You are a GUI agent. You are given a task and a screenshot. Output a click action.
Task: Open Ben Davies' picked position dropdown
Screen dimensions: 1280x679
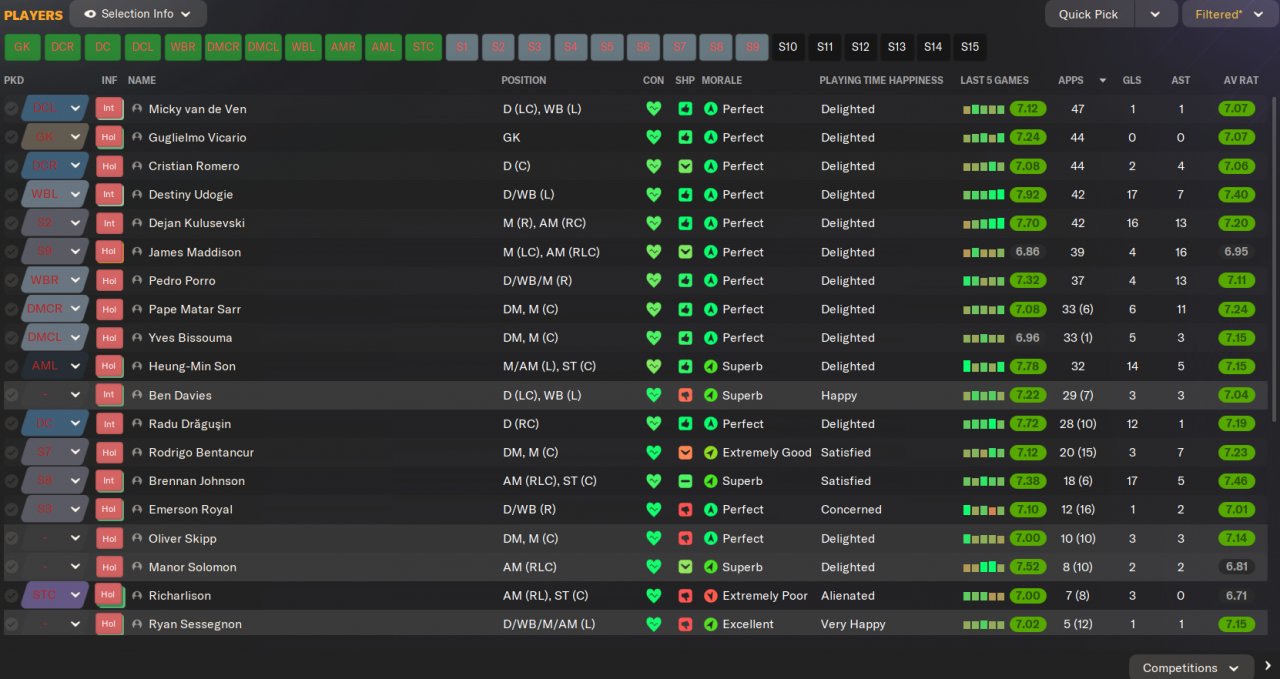pos(75,396)
